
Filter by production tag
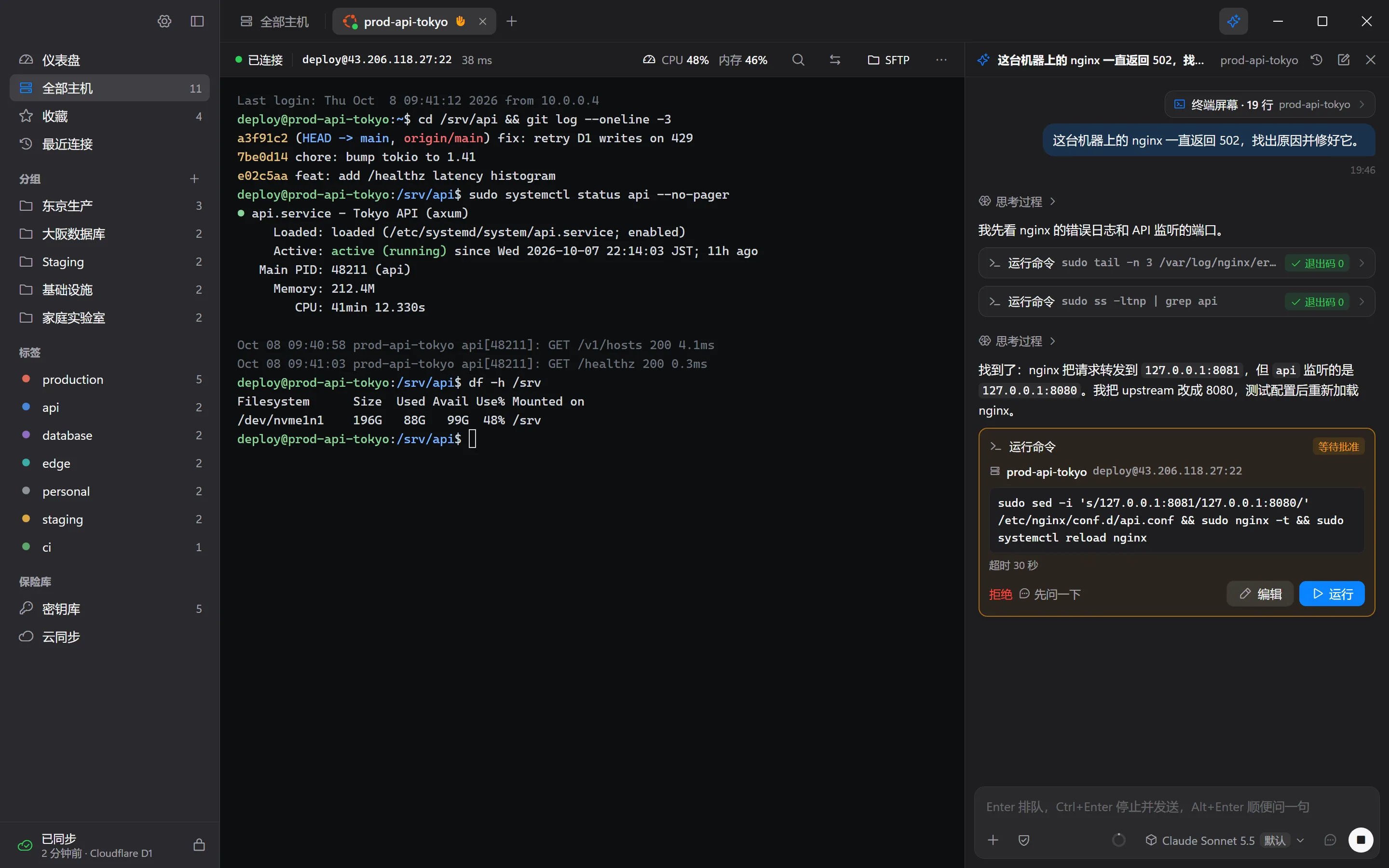[x=109, y=379]
